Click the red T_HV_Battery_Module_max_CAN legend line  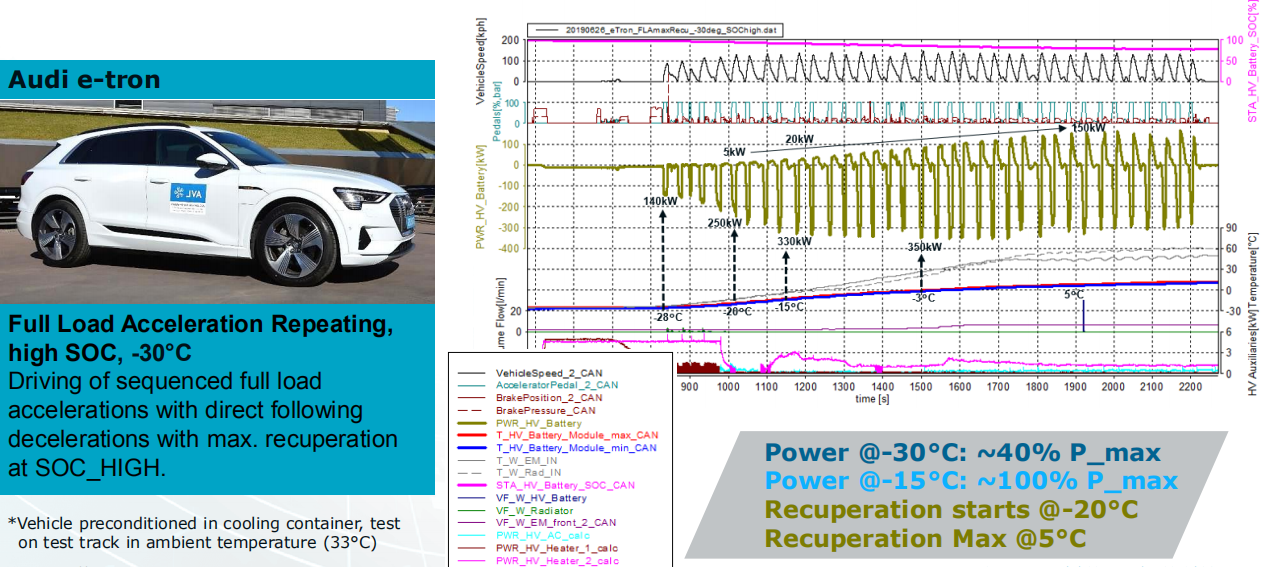click(x=472, y=435)
